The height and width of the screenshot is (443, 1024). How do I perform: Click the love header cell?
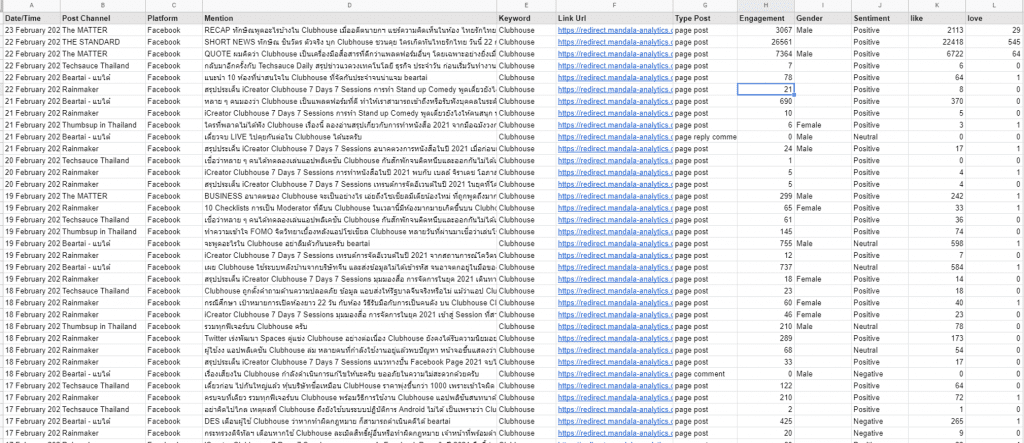(x=994, y=18)
